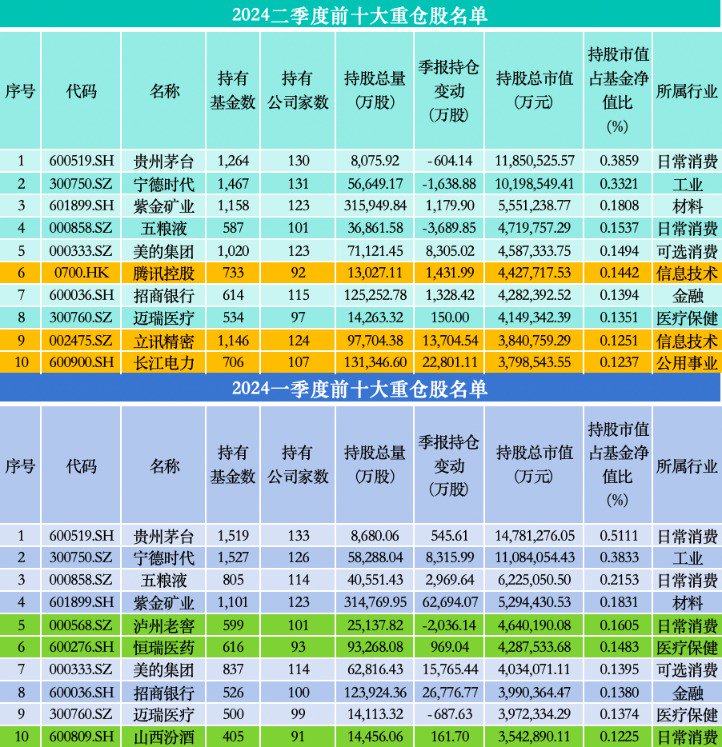The width and height of the screenshot is (722, 747).
Task: Select Q1 cell "314,769.95"
Action: [375, 603]
